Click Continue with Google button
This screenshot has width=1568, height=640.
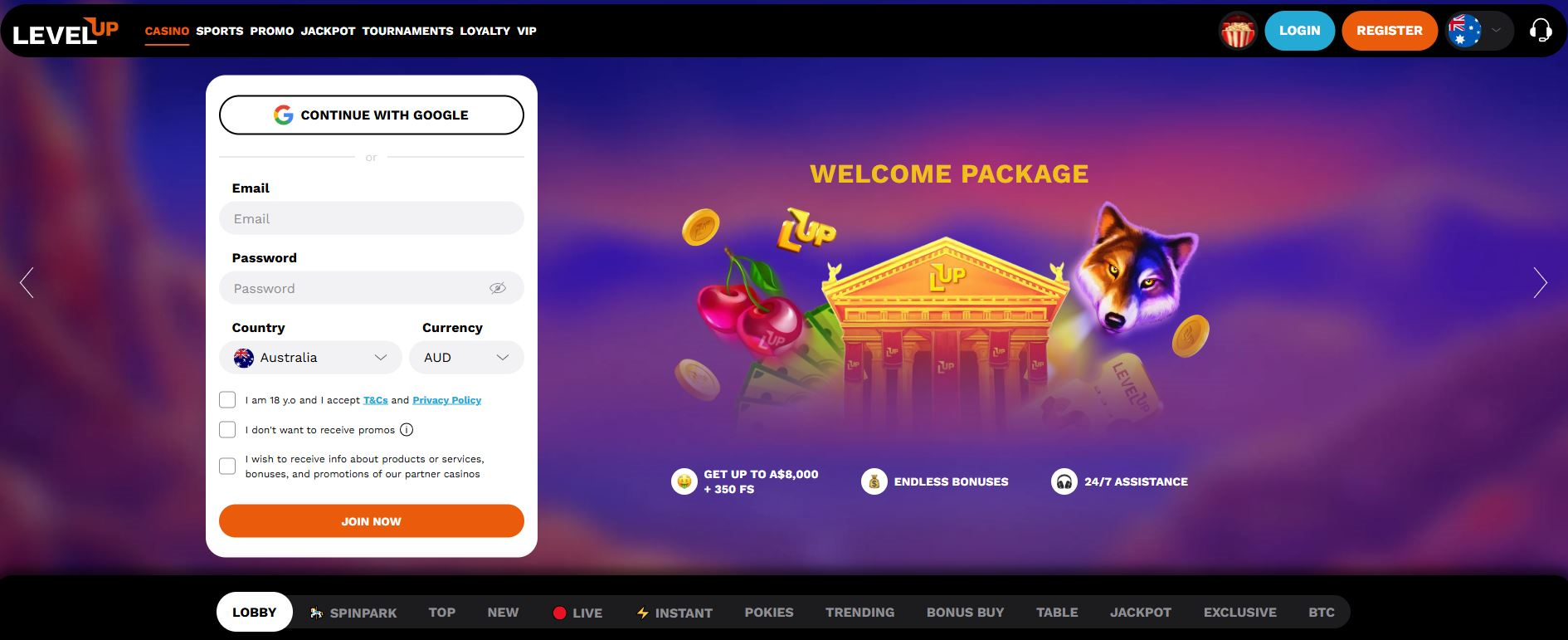[372, 115]
